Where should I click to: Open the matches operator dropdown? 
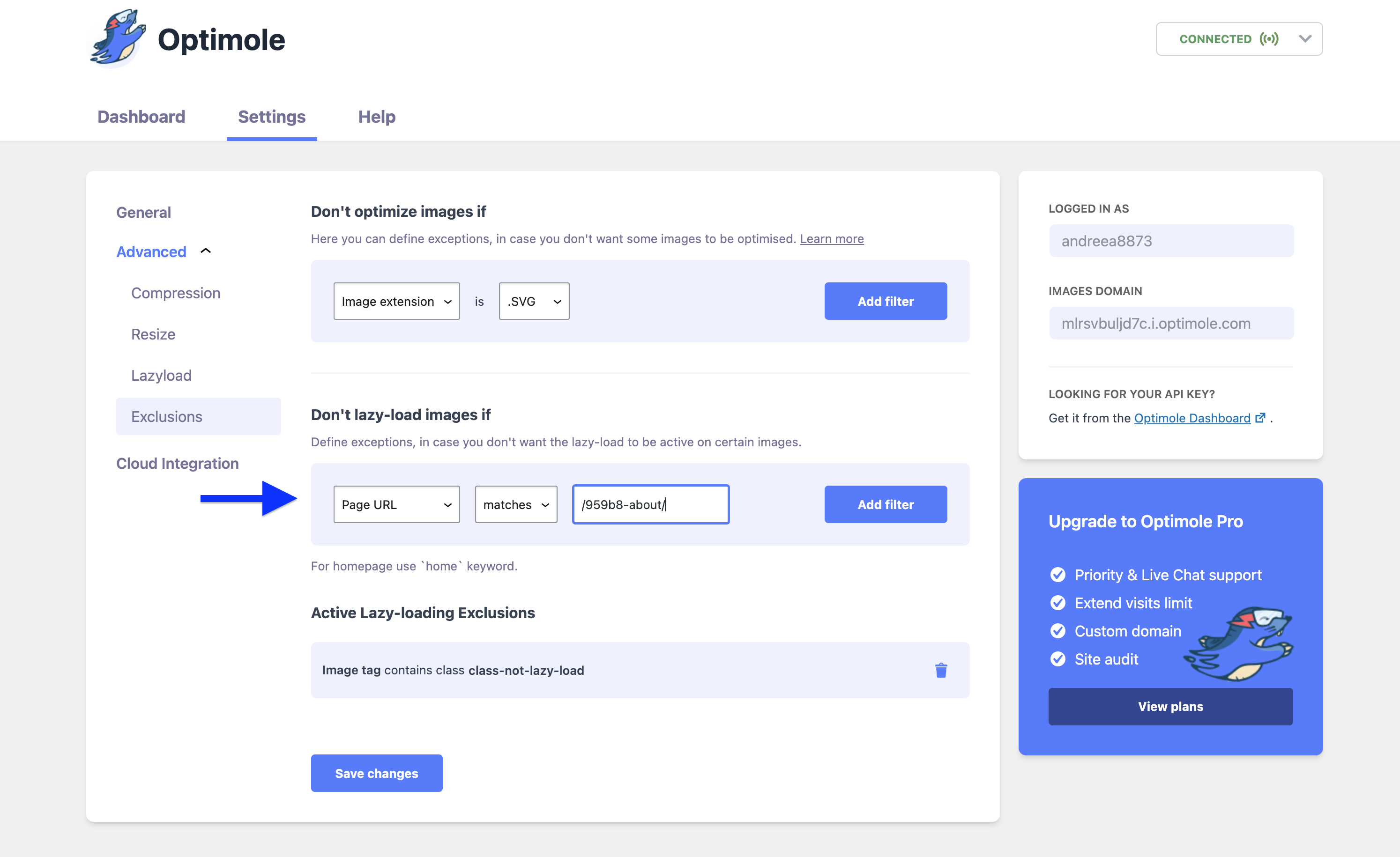515,504
